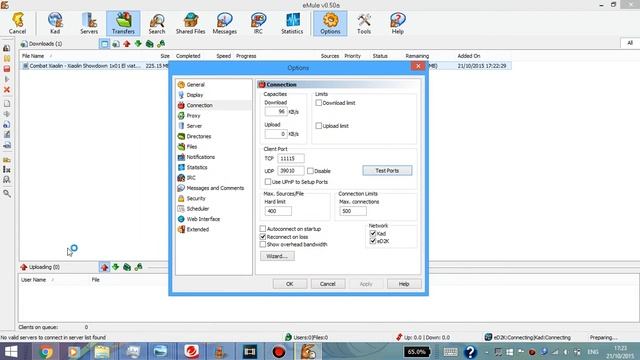Select Display in Options list

[194, 95]
